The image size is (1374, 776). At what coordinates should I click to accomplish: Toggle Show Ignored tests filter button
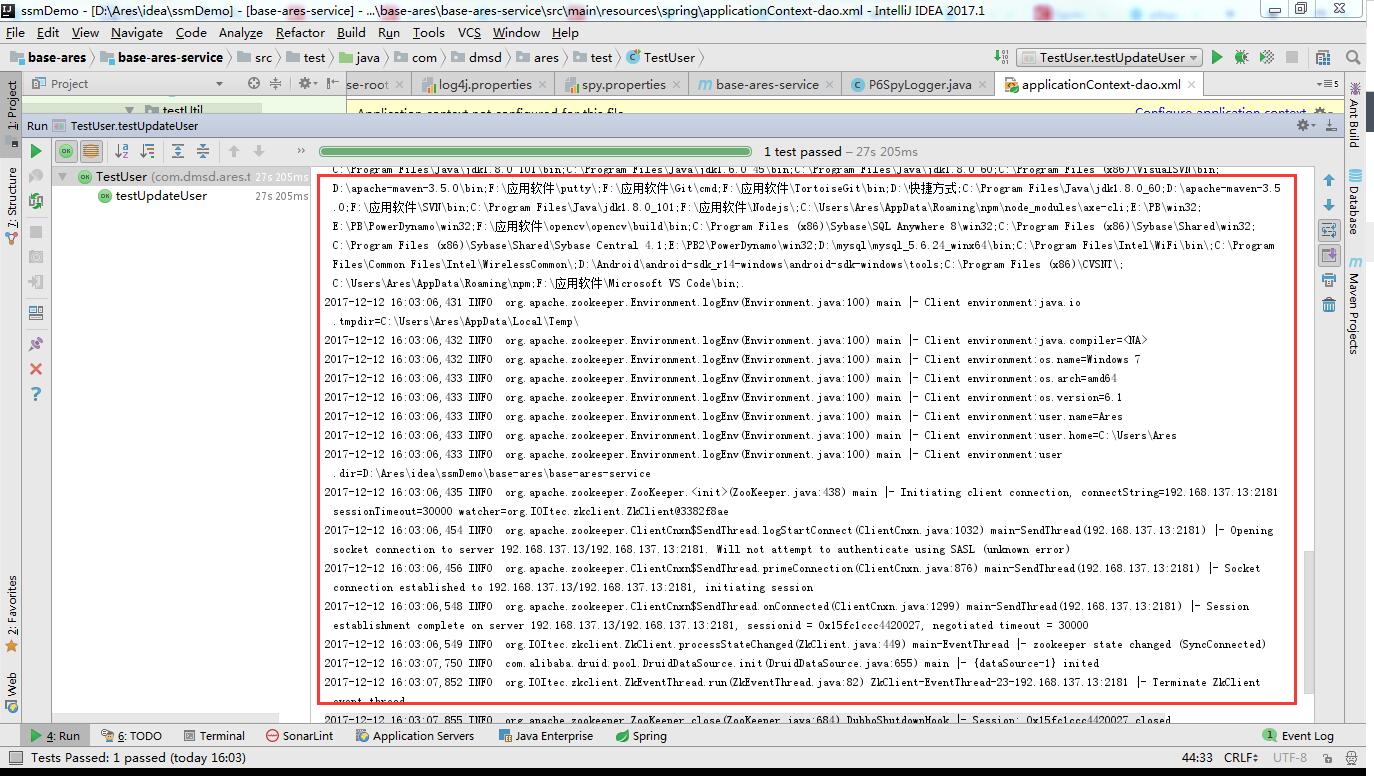[91, 151]
